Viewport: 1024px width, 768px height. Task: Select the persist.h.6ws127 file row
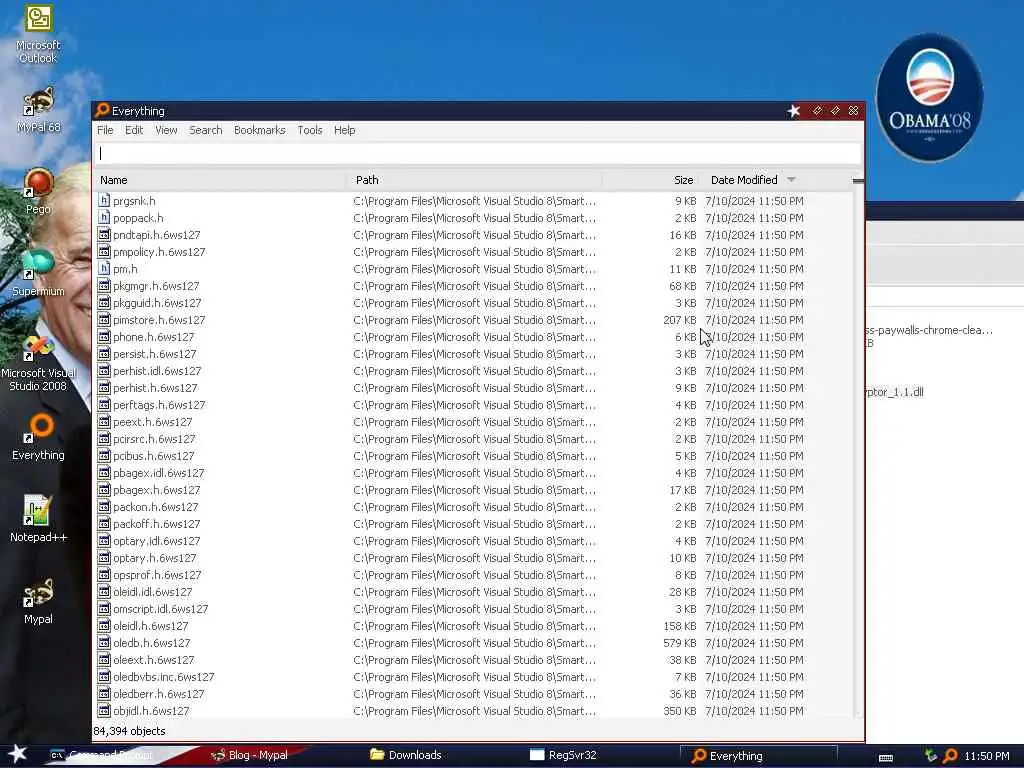[x=473, y=353]
